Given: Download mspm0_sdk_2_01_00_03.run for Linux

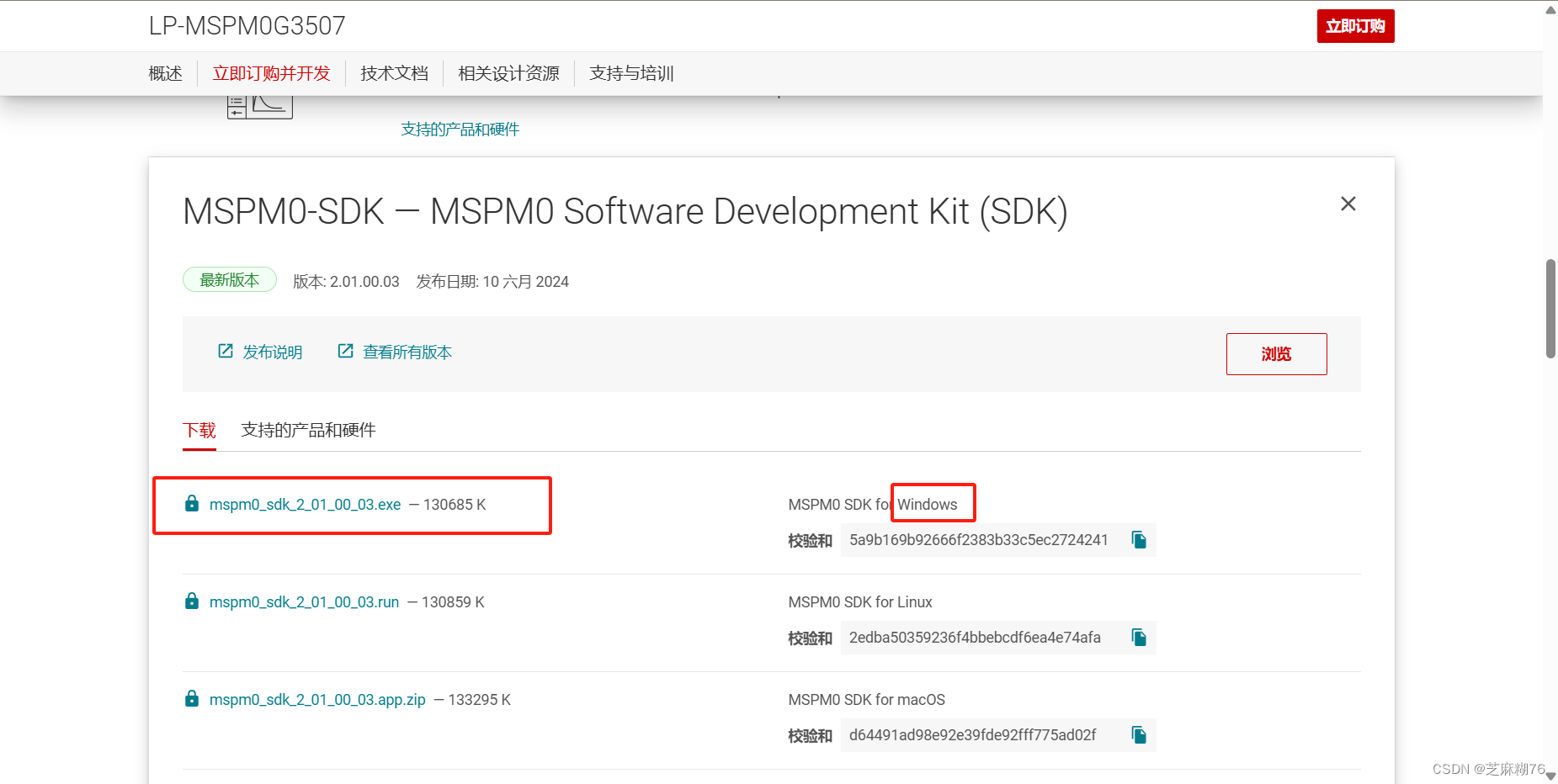Looking at the screenshot, I should [x=304, y=601].
